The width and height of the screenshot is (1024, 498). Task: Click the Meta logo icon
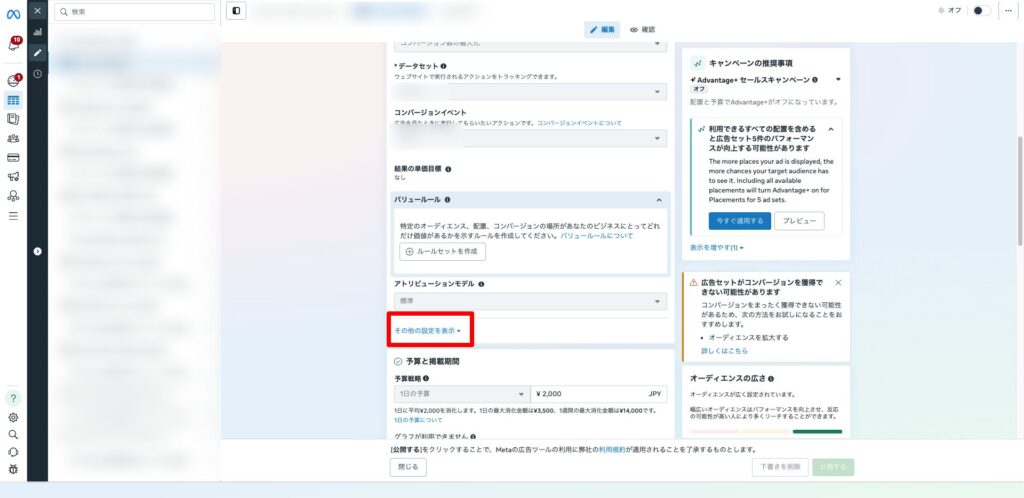point(13,14)
